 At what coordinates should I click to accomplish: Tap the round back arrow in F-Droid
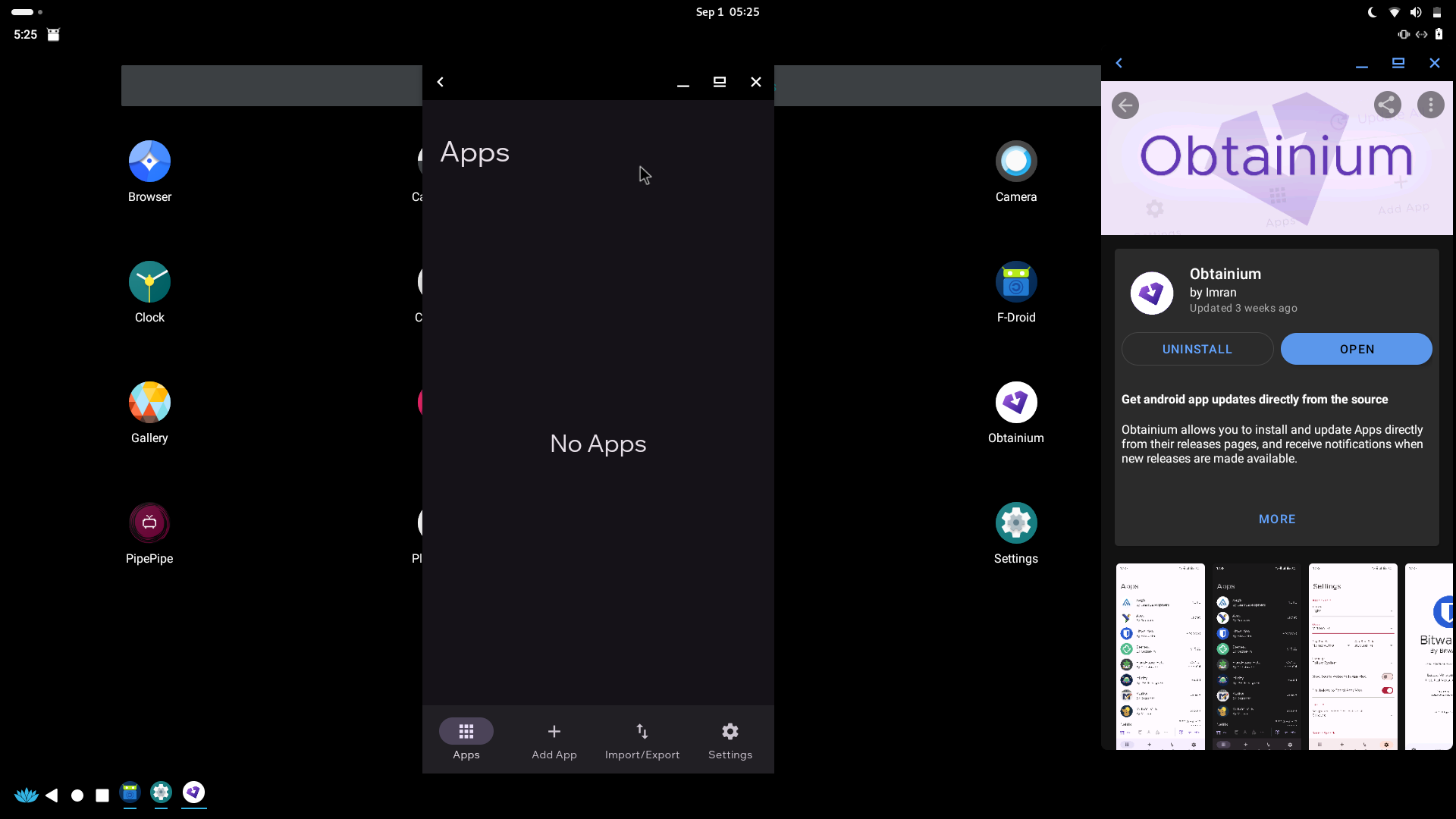click(x=1125, y=105)
